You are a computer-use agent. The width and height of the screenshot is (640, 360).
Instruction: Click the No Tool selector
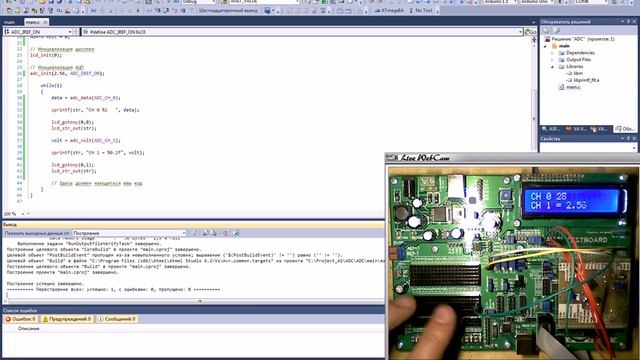pyautogui.click(x=421, y=11)
